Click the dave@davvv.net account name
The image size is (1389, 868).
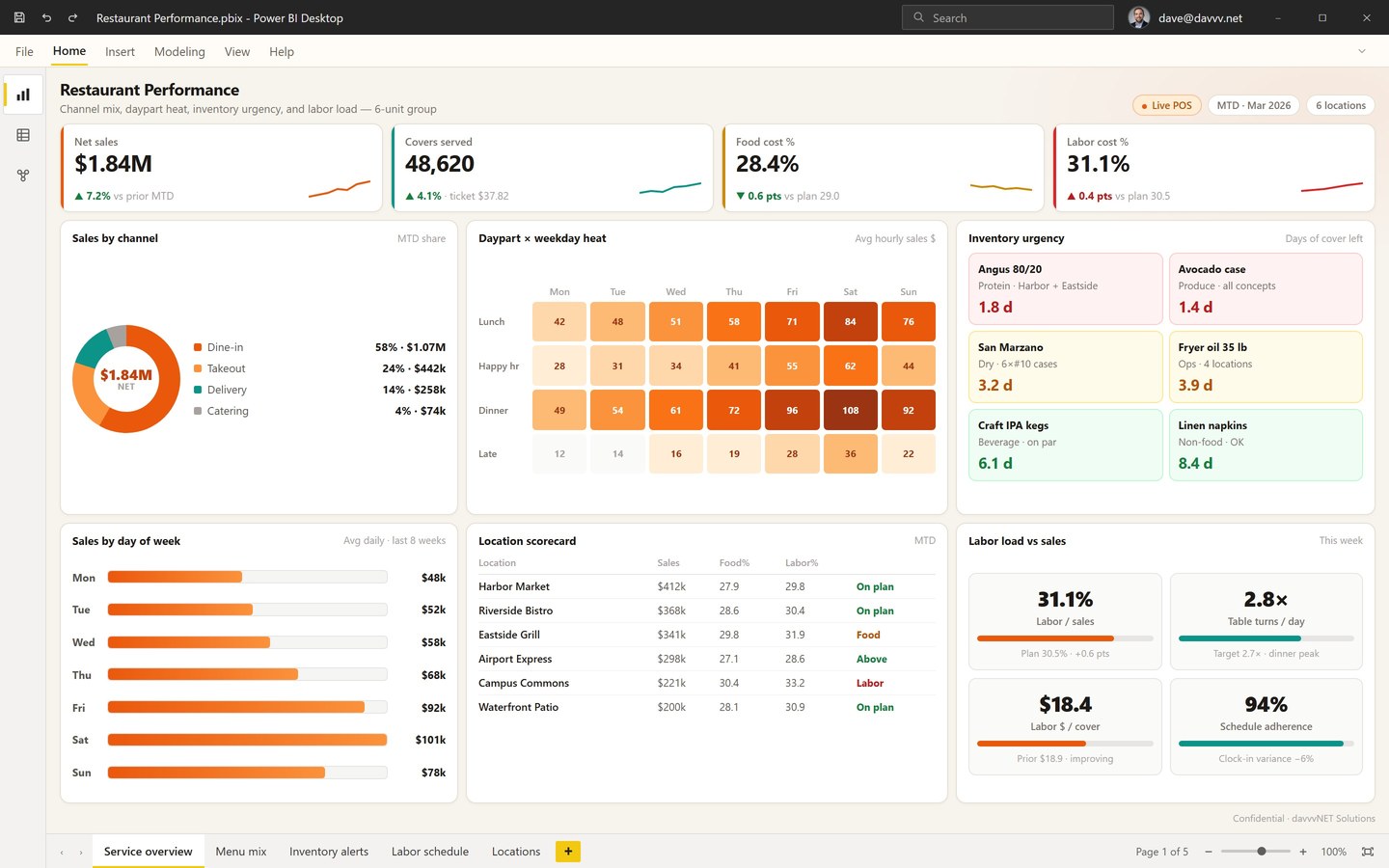[1200, 17]
